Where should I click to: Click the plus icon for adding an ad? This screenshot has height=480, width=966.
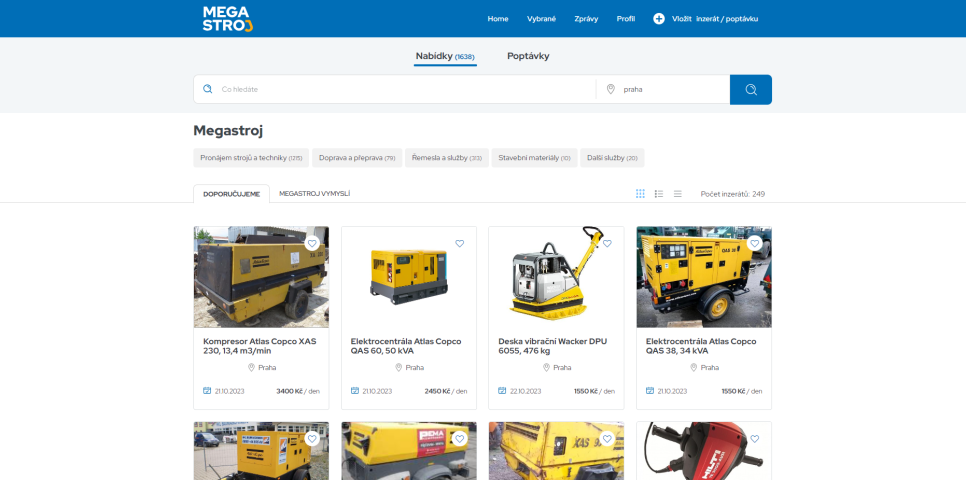tap(659, 18)
